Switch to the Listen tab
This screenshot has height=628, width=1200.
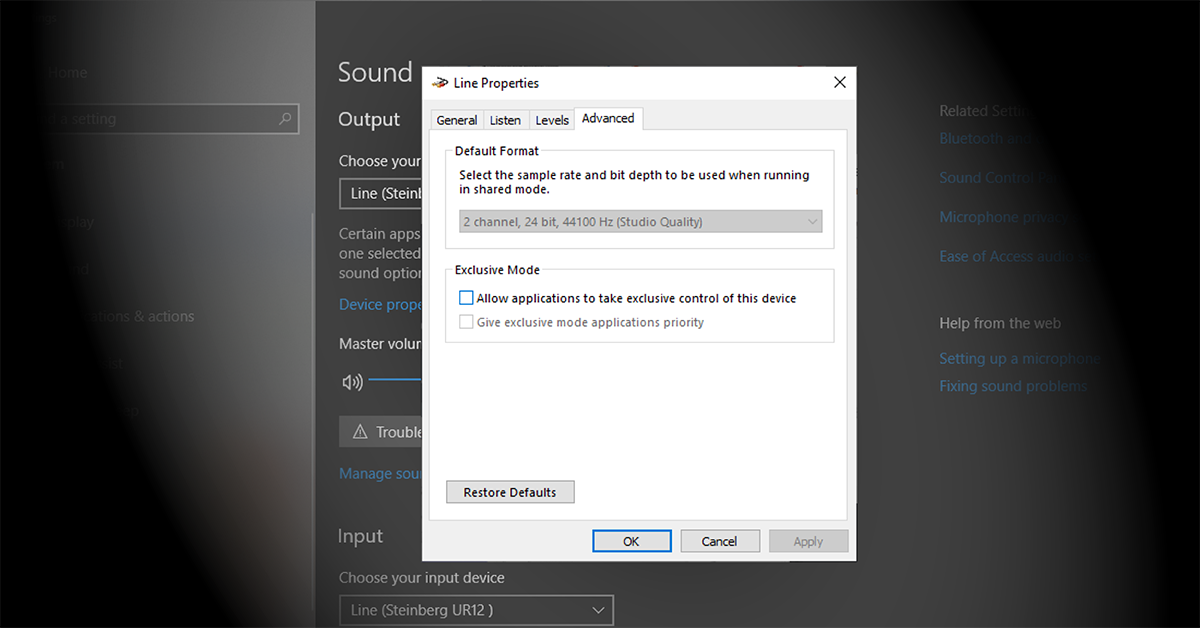point(505,120)
